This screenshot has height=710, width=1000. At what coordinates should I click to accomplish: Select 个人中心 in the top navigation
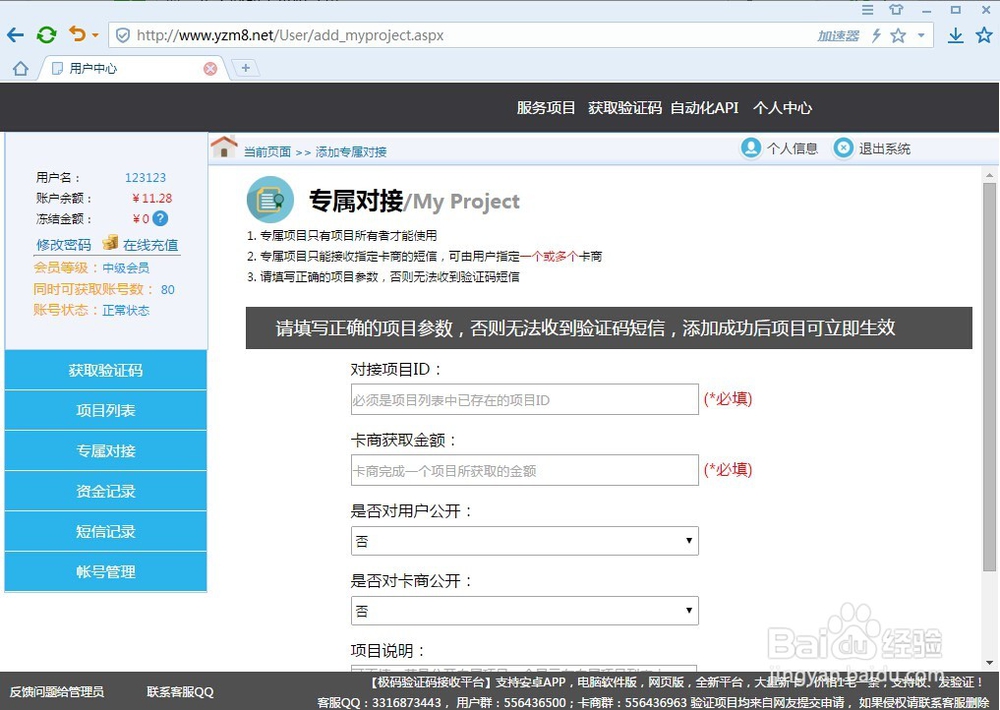click(782, 108)
